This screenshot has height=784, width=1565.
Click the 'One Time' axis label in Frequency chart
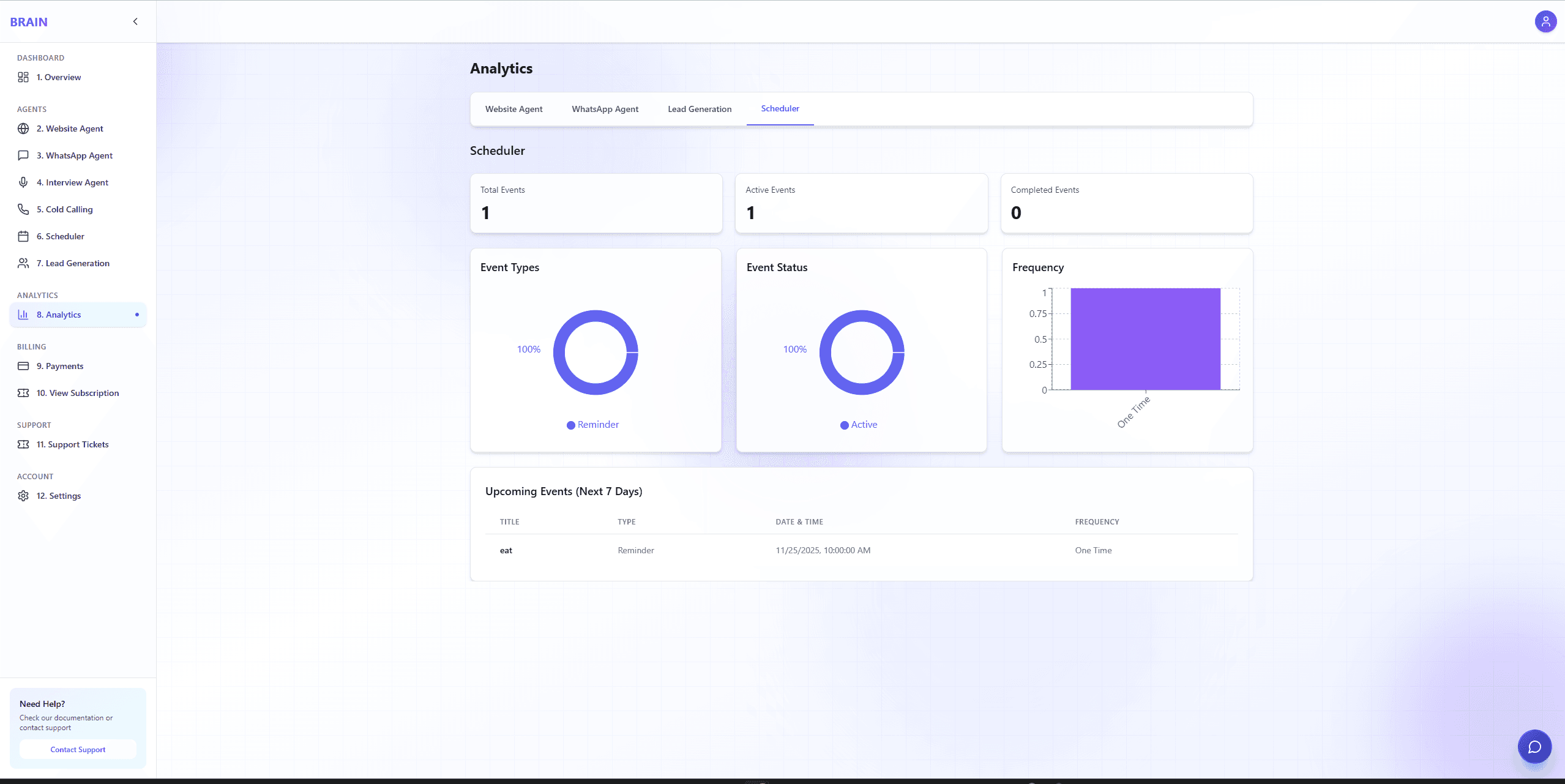click(1134, 412)
